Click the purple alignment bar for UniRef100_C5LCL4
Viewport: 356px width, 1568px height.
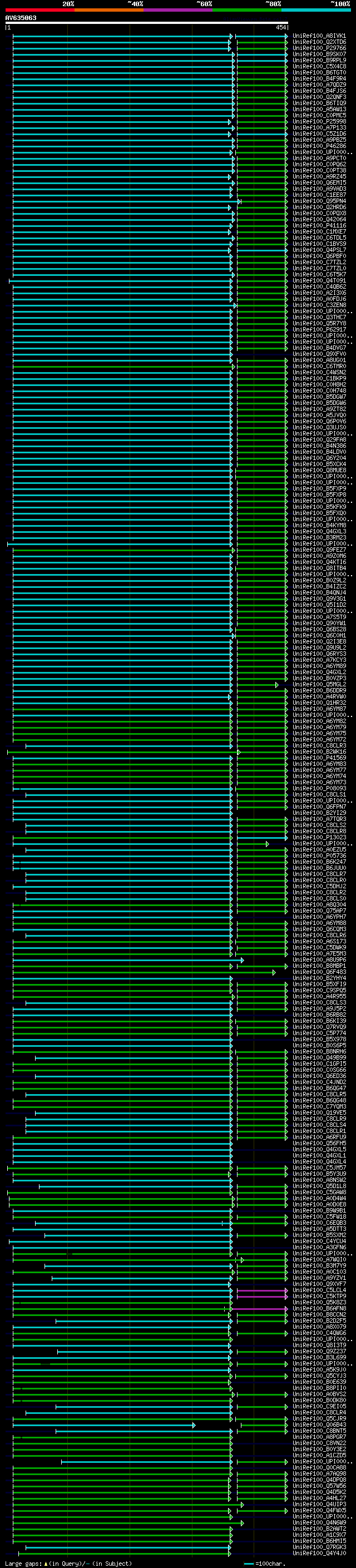point(261,1290)
